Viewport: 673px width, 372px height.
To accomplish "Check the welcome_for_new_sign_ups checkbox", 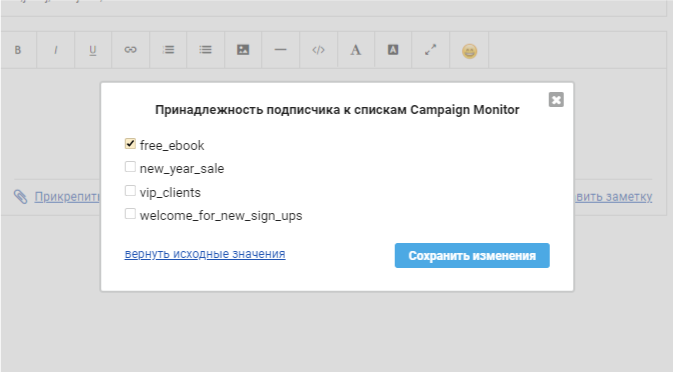I will point(130,214).
